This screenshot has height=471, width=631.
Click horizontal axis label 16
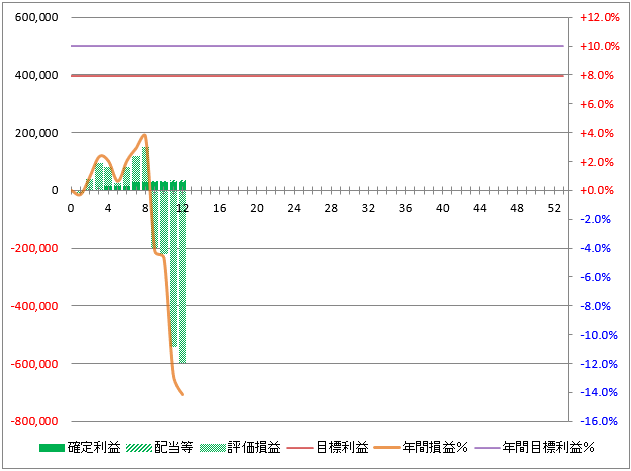pyautogui.click(x=220, y=208)
